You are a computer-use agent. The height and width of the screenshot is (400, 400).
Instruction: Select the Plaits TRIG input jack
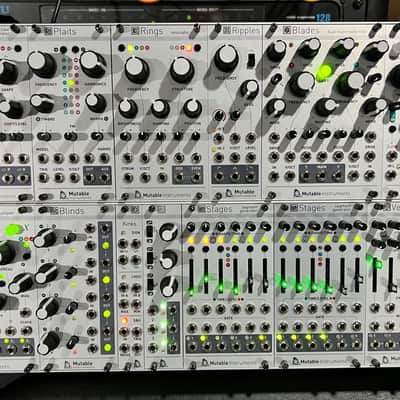43,177
